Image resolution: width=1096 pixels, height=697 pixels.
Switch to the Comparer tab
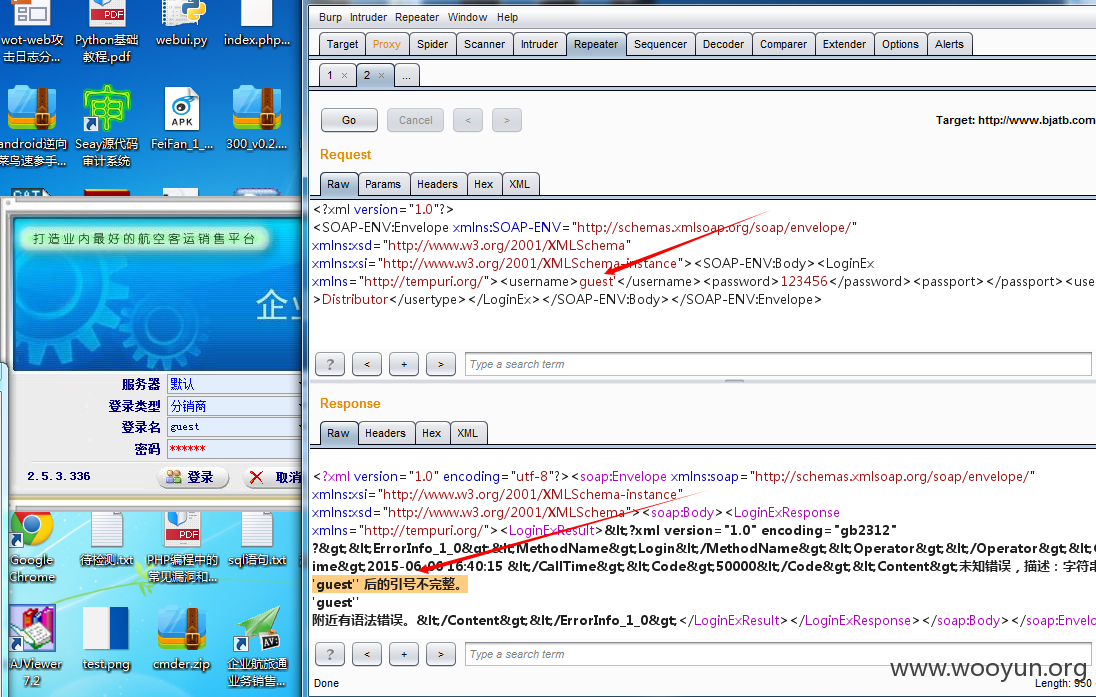tap(784, 44)
